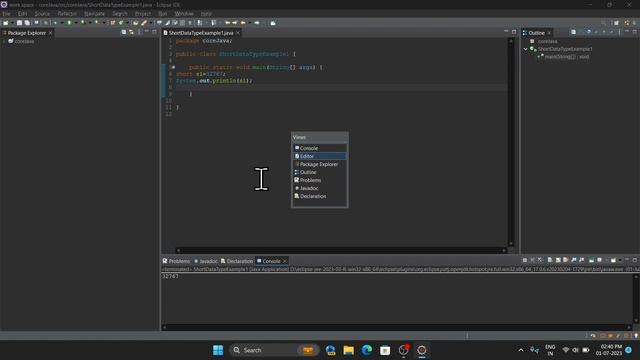640x360 pixels.
Task: Toggle Pin Console in Console toolbar
Action: pos(591,260)
